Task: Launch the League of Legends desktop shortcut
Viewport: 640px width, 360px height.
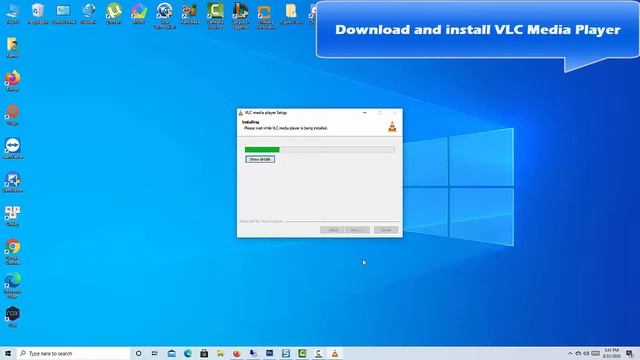Action: click(240, 16)
